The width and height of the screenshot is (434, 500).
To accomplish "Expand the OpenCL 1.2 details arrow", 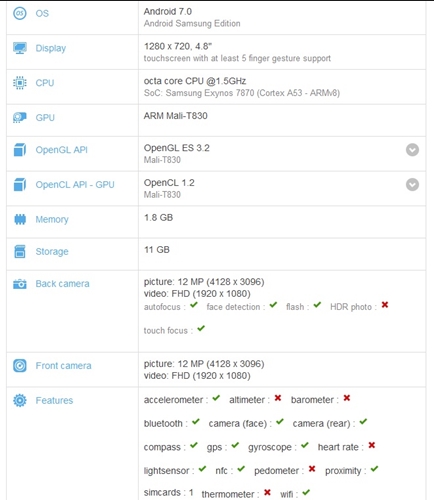I will coord(412,184).
